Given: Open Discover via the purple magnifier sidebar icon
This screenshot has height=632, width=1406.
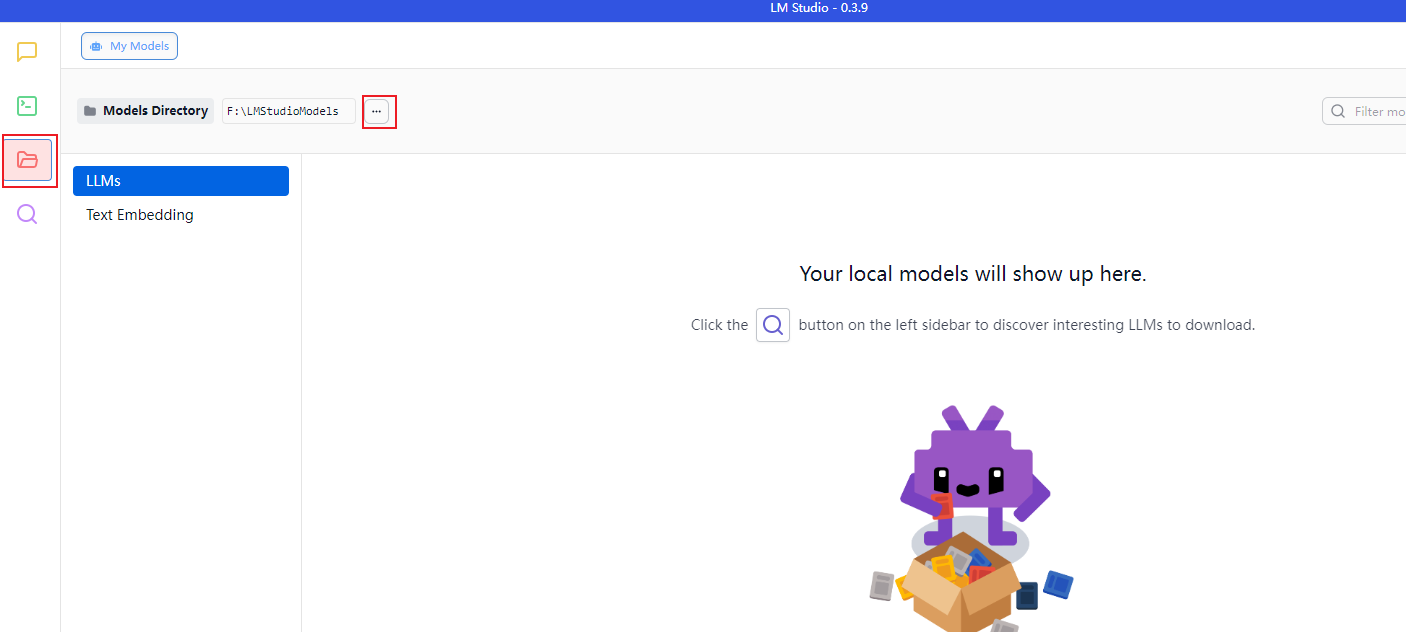Looking at the screenshot, I should 27,214.
